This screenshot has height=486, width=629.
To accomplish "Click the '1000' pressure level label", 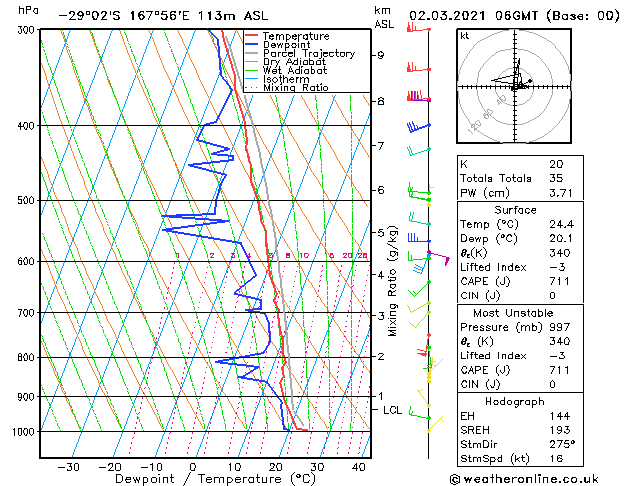I will (25, 432).
